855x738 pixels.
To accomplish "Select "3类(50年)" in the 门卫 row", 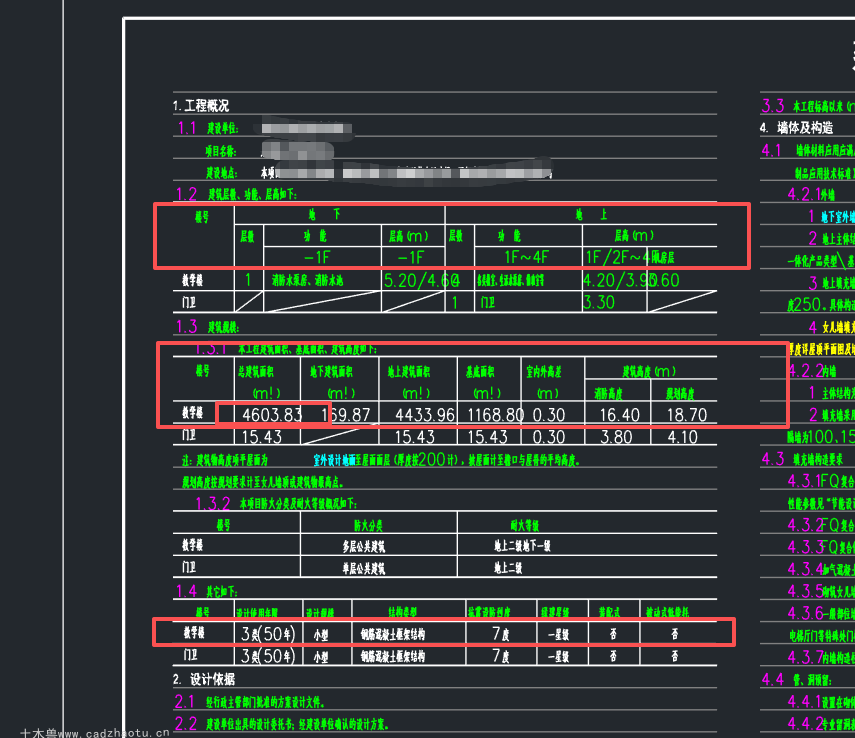I will [268, 656].
